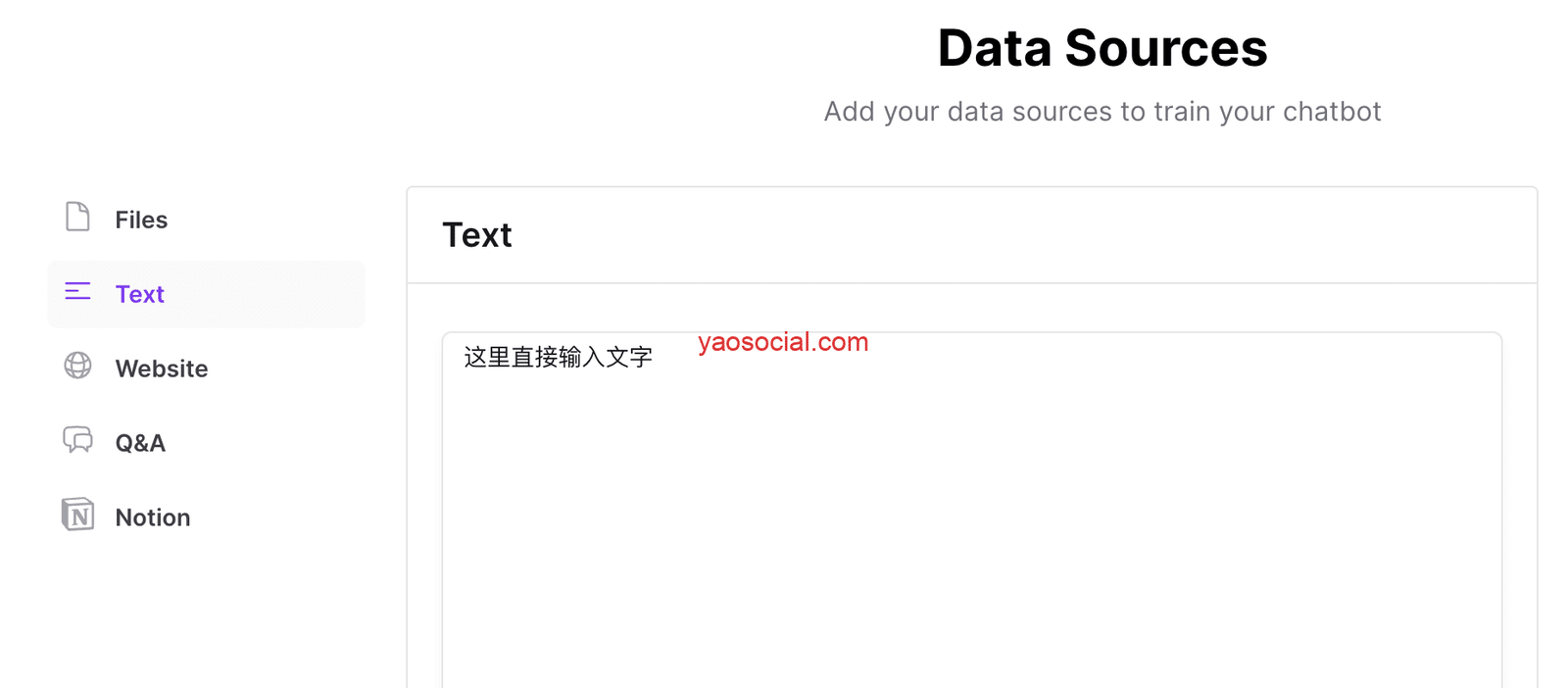Image resolution: width=1568 pixels, height=688 pixels.
Task: Click the Q&A chat bubbles icon
Action: click(x=77, y=440)
